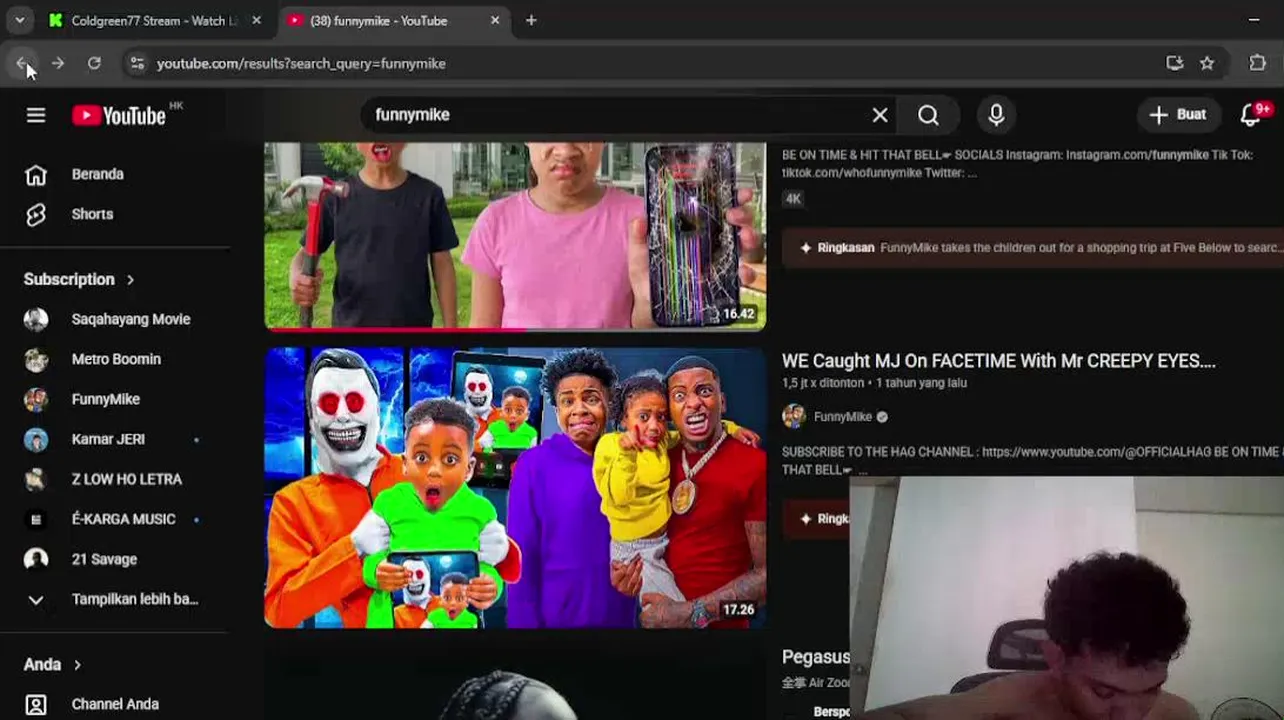Click the Metro Boomin avatar icon
Image resolution: width=1284 pixels, height=720 pixels.
pyautogui.click(x=36, y=359)
